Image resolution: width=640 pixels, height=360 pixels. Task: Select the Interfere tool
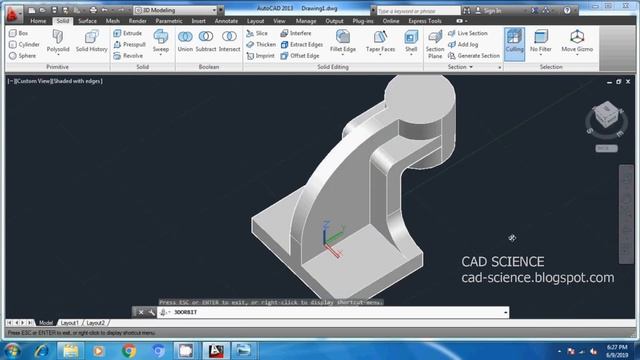tap(296, 33)
